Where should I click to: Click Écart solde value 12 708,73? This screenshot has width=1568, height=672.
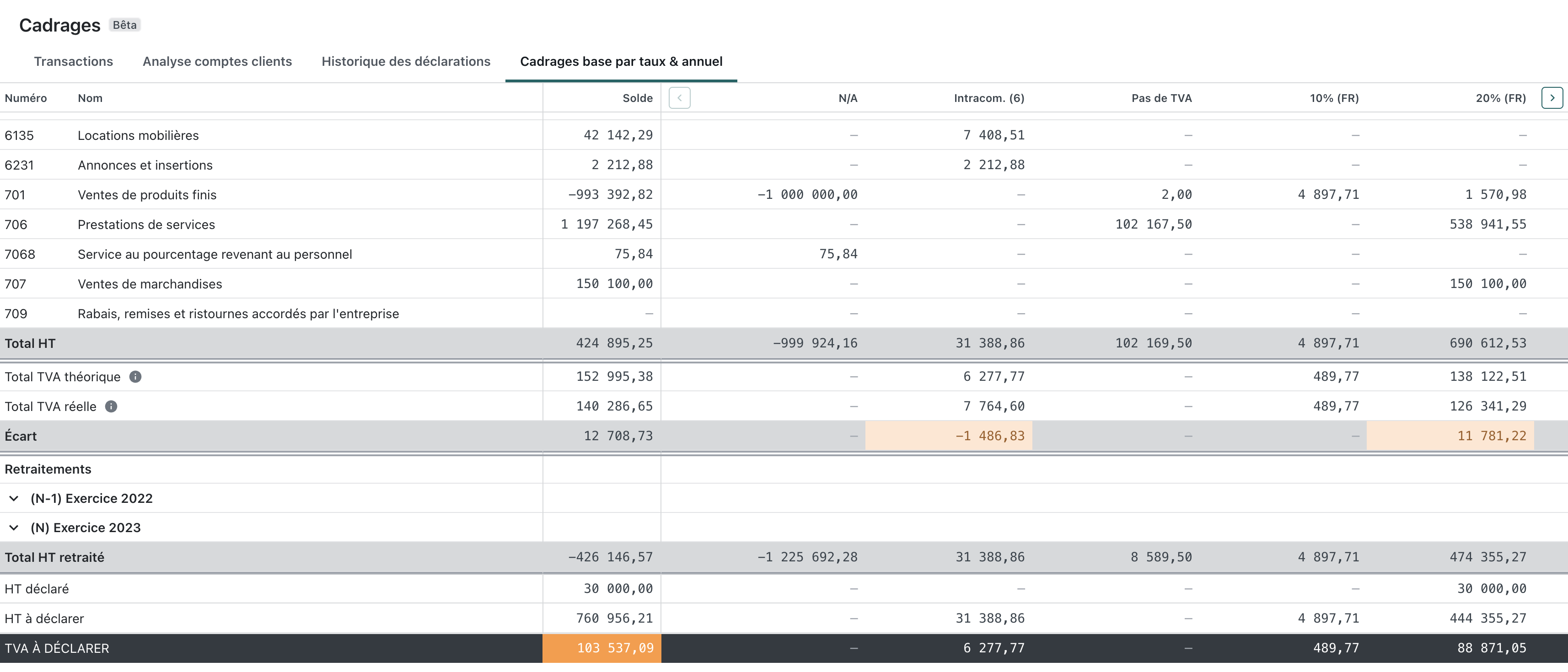618,436
